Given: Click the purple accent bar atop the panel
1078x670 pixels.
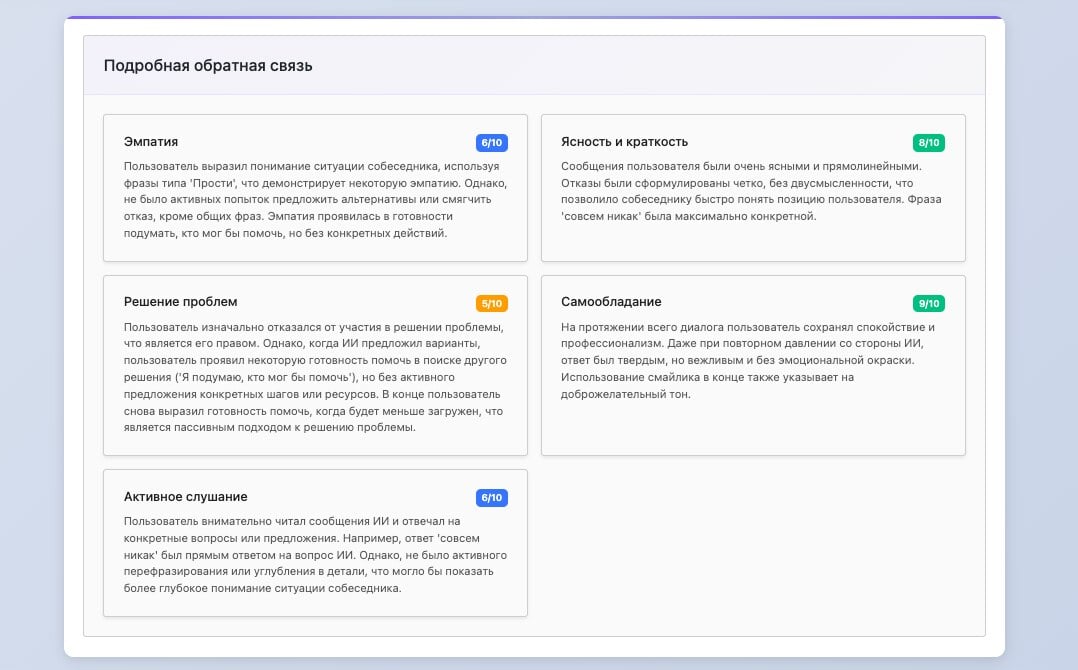Looking at the screenshot, I should click(x=534, y=17).
